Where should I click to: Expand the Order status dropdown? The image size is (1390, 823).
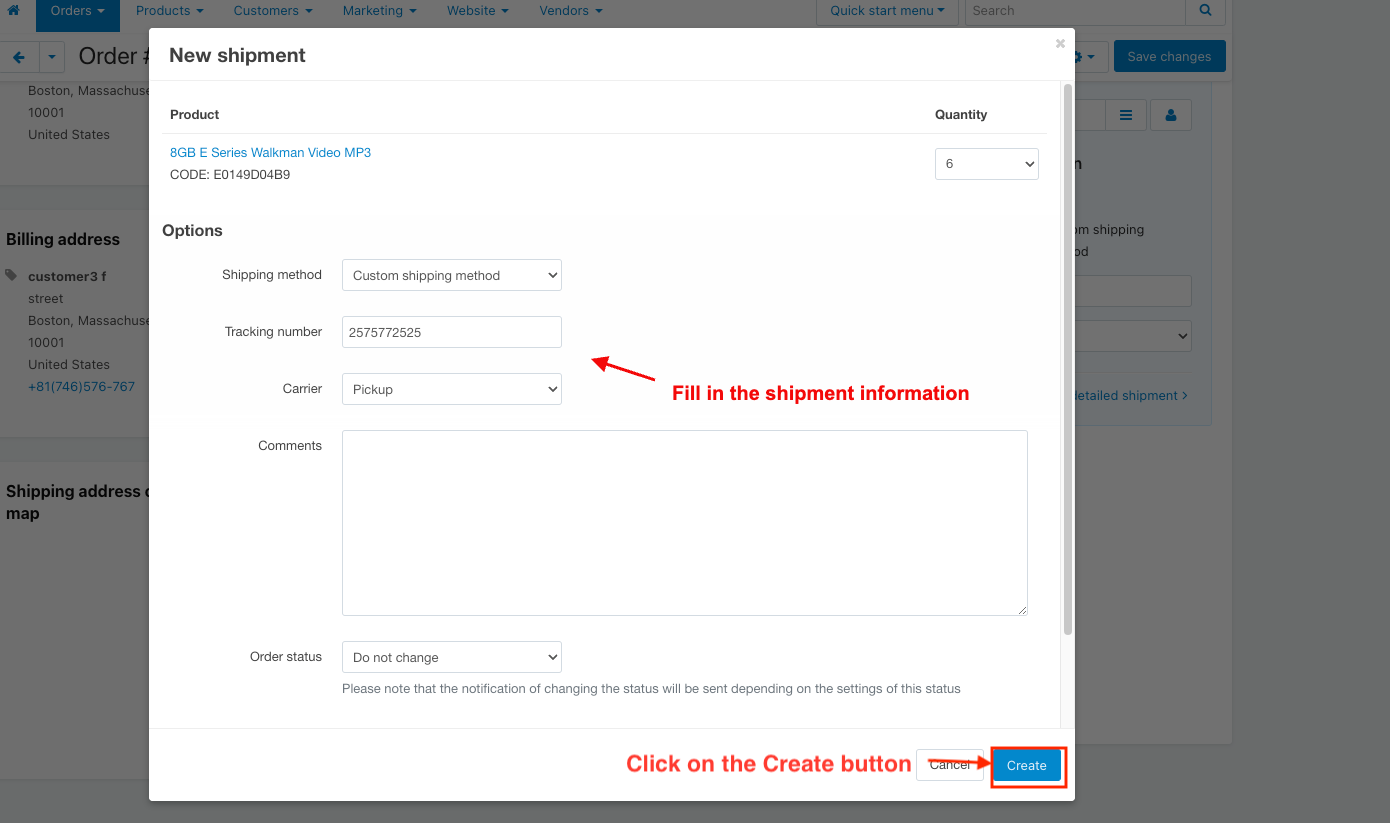(451, 657)
